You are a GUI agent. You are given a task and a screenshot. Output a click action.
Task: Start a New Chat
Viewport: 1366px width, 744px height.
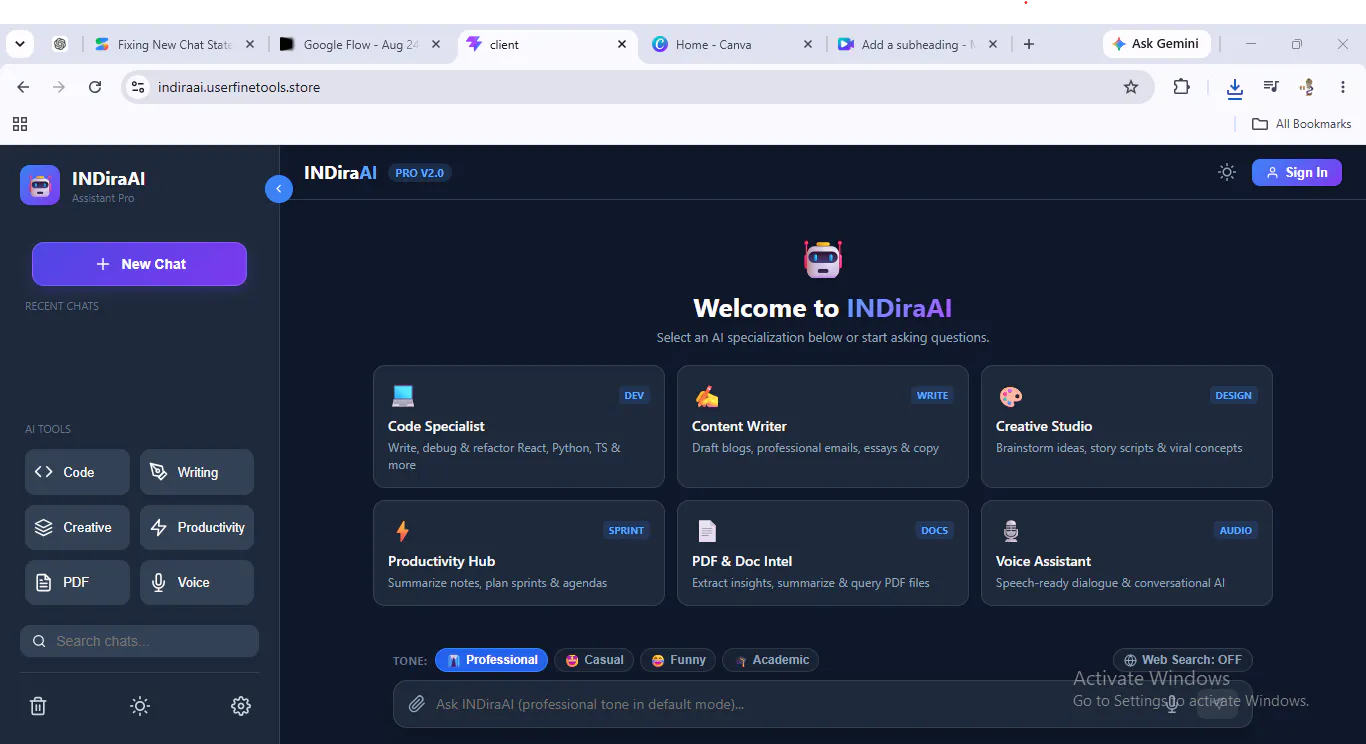pos(139,264)
